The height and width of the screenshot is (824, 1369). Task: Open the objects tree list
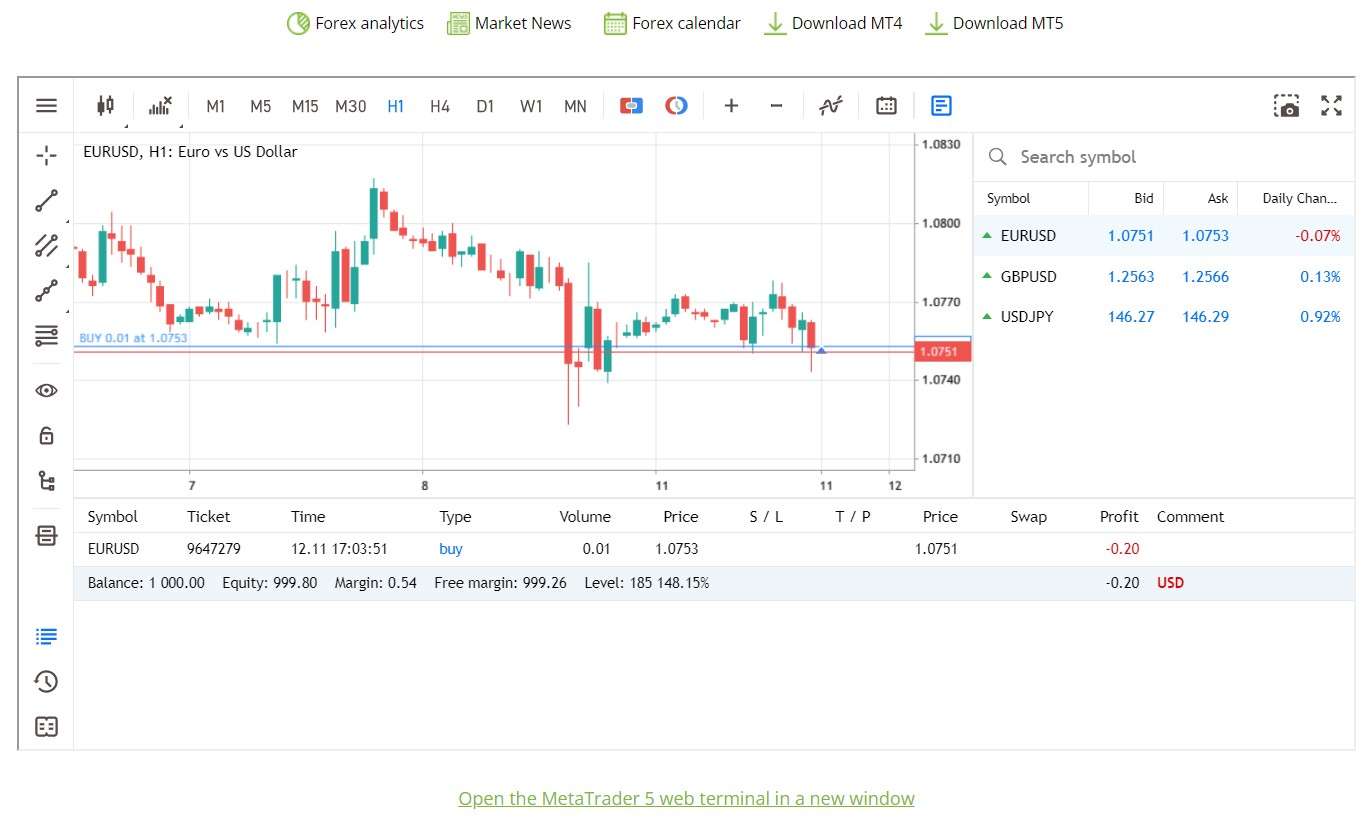coord(46,481)
